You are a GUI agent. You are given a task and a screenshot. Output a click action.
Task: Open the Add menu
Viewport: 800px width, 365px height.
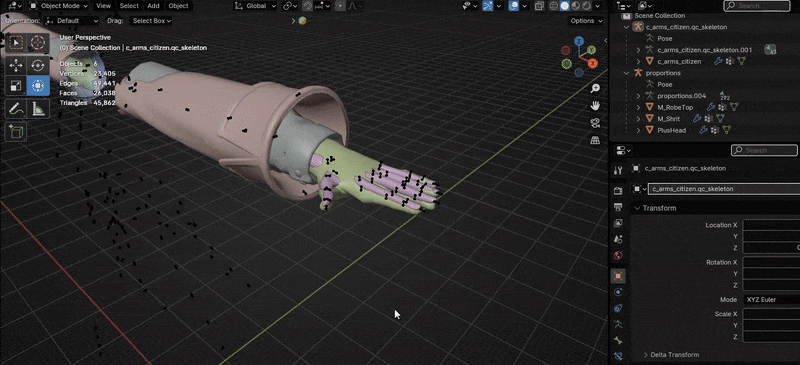(x=153, y=6)
